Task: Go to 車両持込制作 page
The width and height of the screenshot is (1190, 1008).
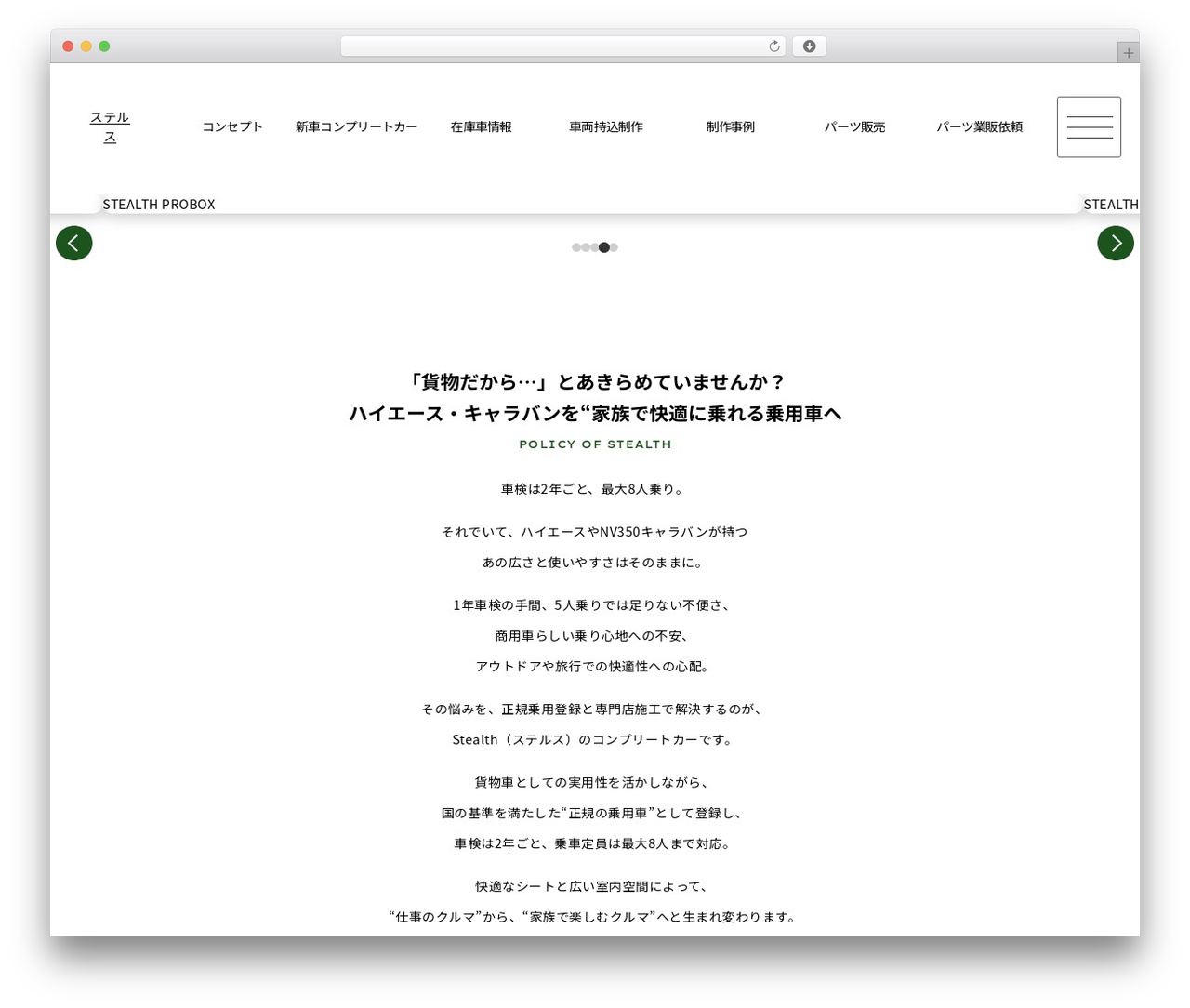Action: click(x=606, y=126)
